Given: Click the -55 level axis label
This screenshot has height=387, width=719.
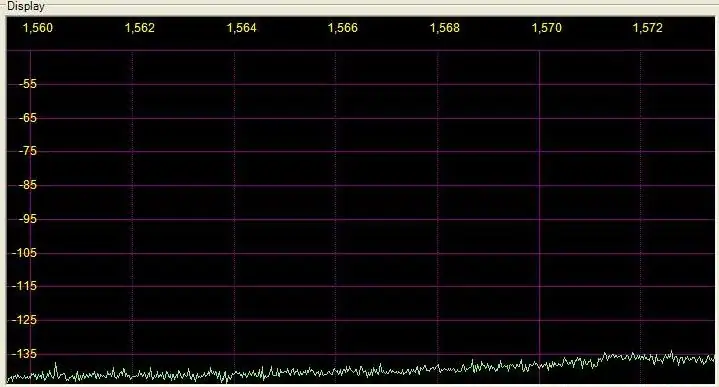Looking at the screenshot, I should pos(28,84).
